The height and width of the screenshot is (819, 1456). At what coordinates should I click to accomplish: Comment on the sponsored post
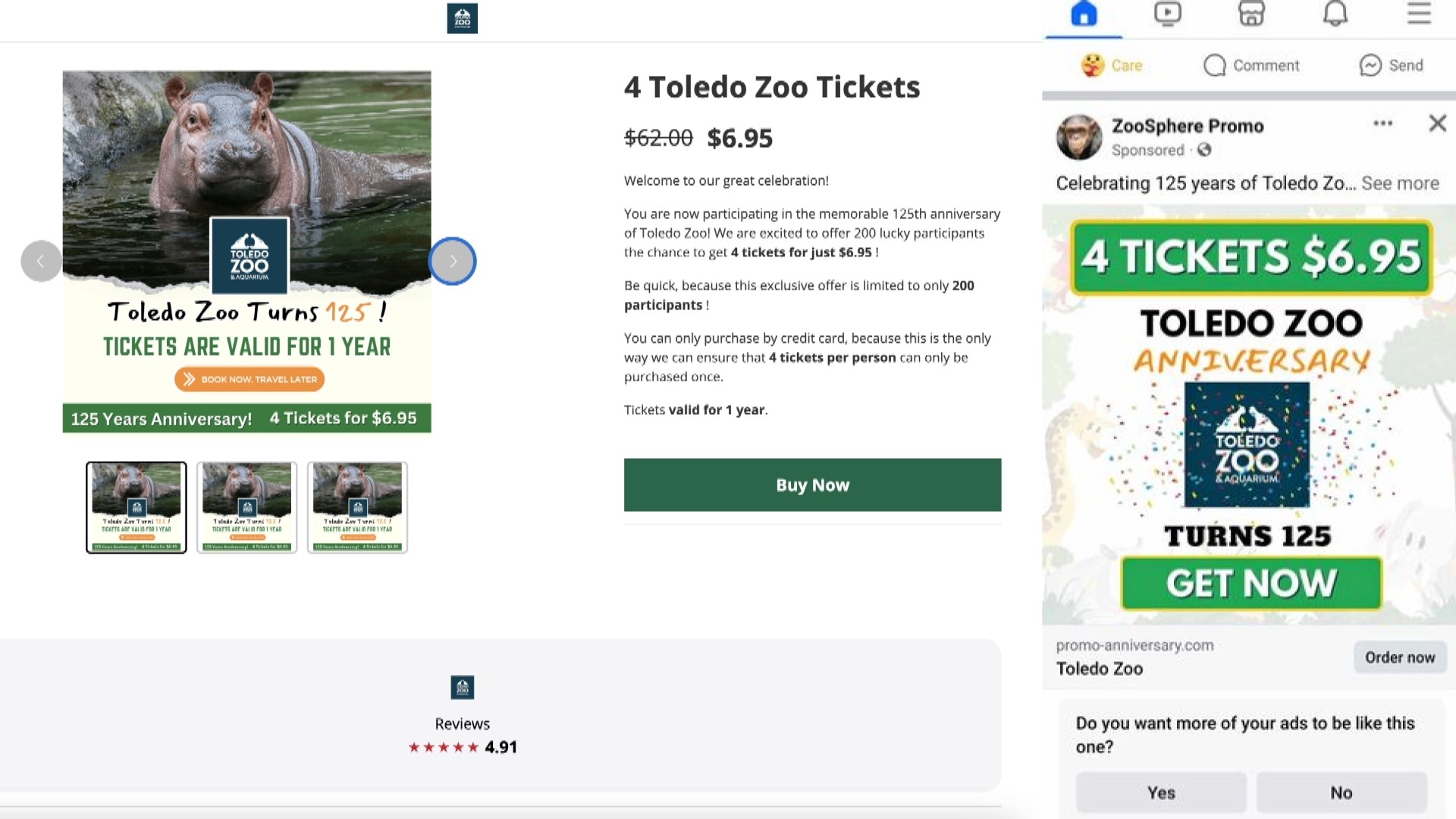point(1250,65)
